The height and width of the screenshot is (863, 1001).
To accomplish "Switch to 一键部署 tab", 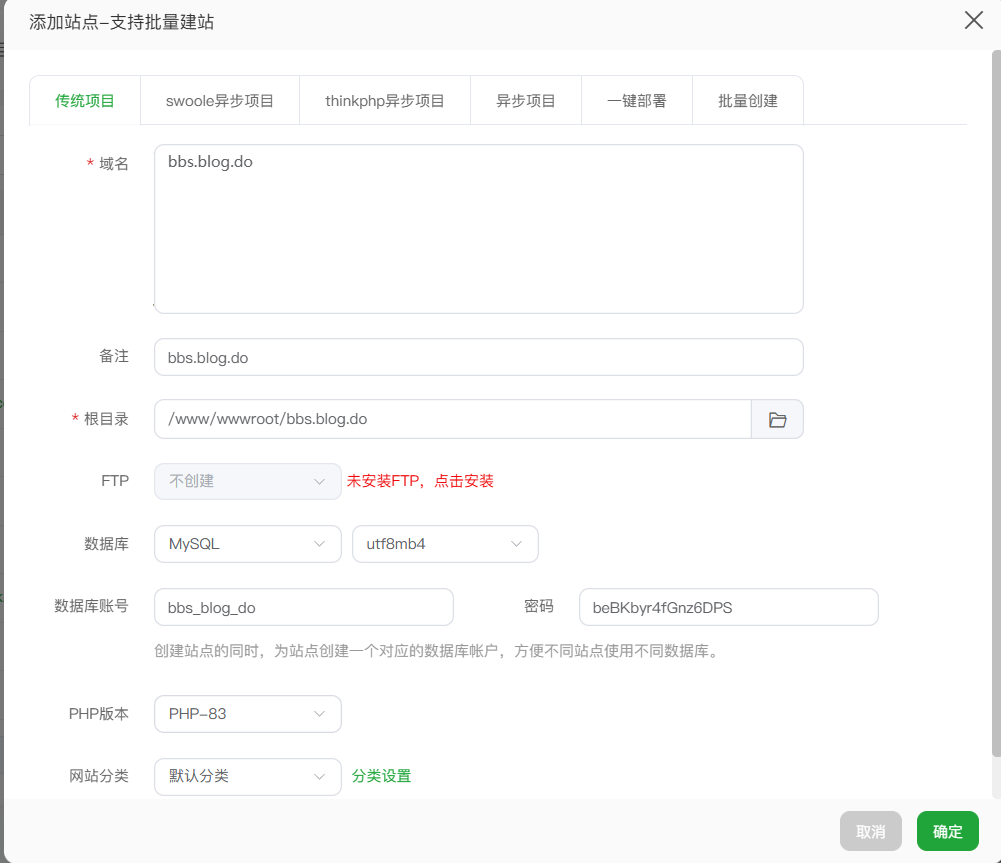I will pos(637,101).
